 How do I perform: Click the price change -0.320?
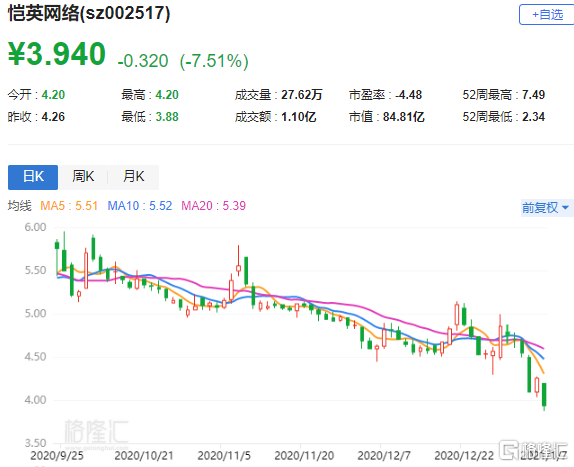(143, 61)
